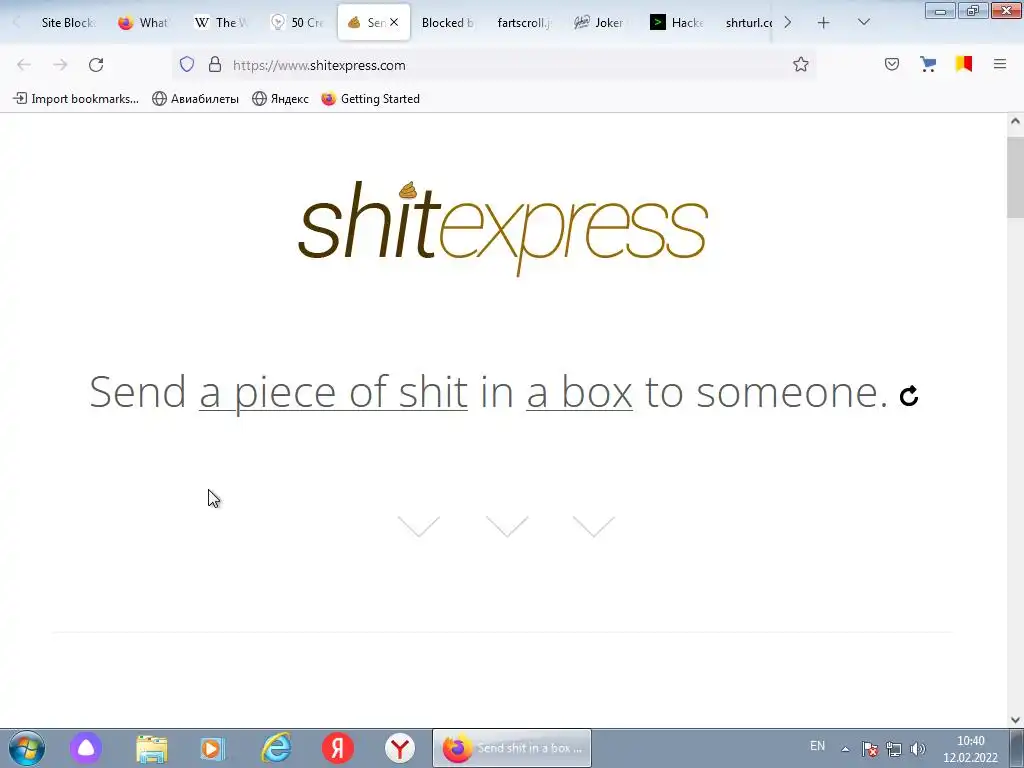This screenshot has width=1024, height=768.
Task: Open Windows Media Player taskbar icon
Action: [x=213, y=748]
